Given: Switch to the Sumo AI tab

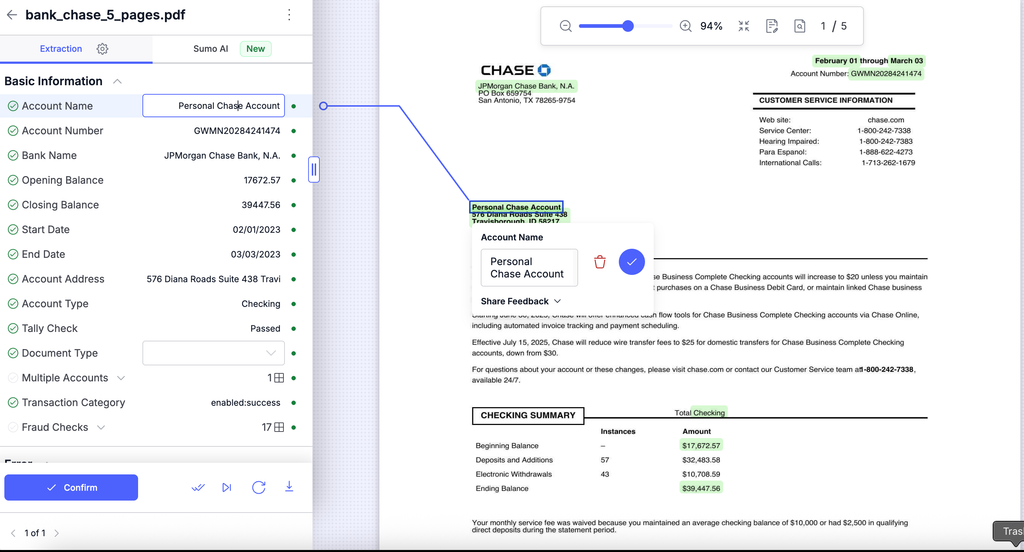Looking at the screenshot, I should pos(210,49).
